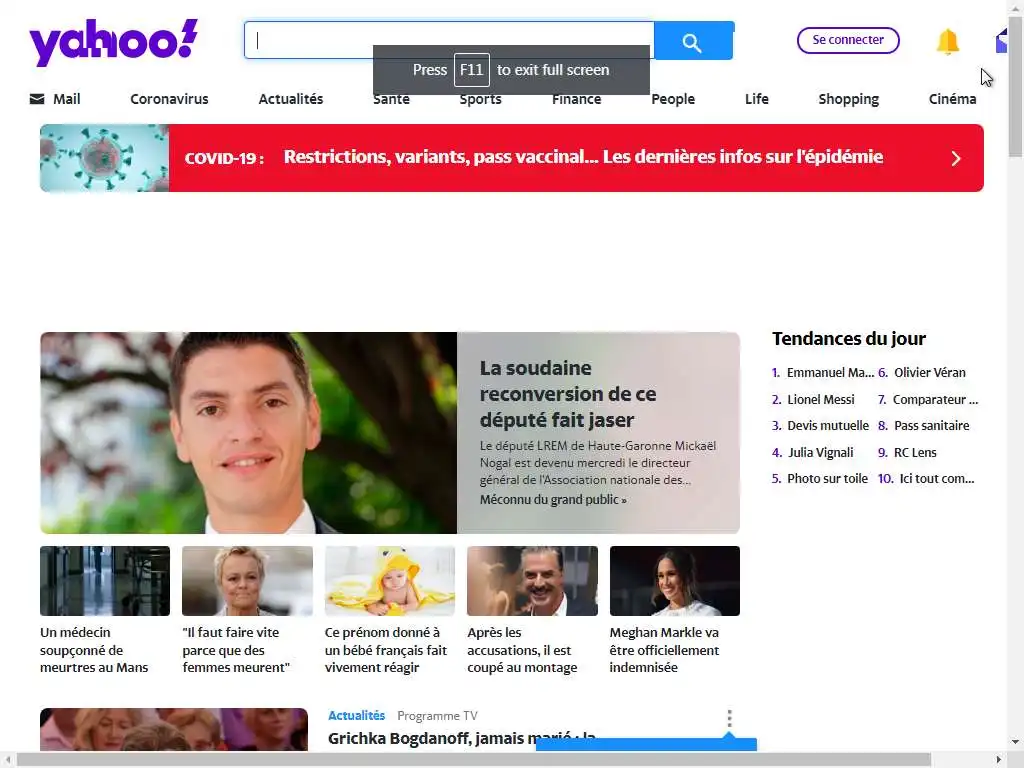Select trending topic Olivier Véran

pos(929,372)
